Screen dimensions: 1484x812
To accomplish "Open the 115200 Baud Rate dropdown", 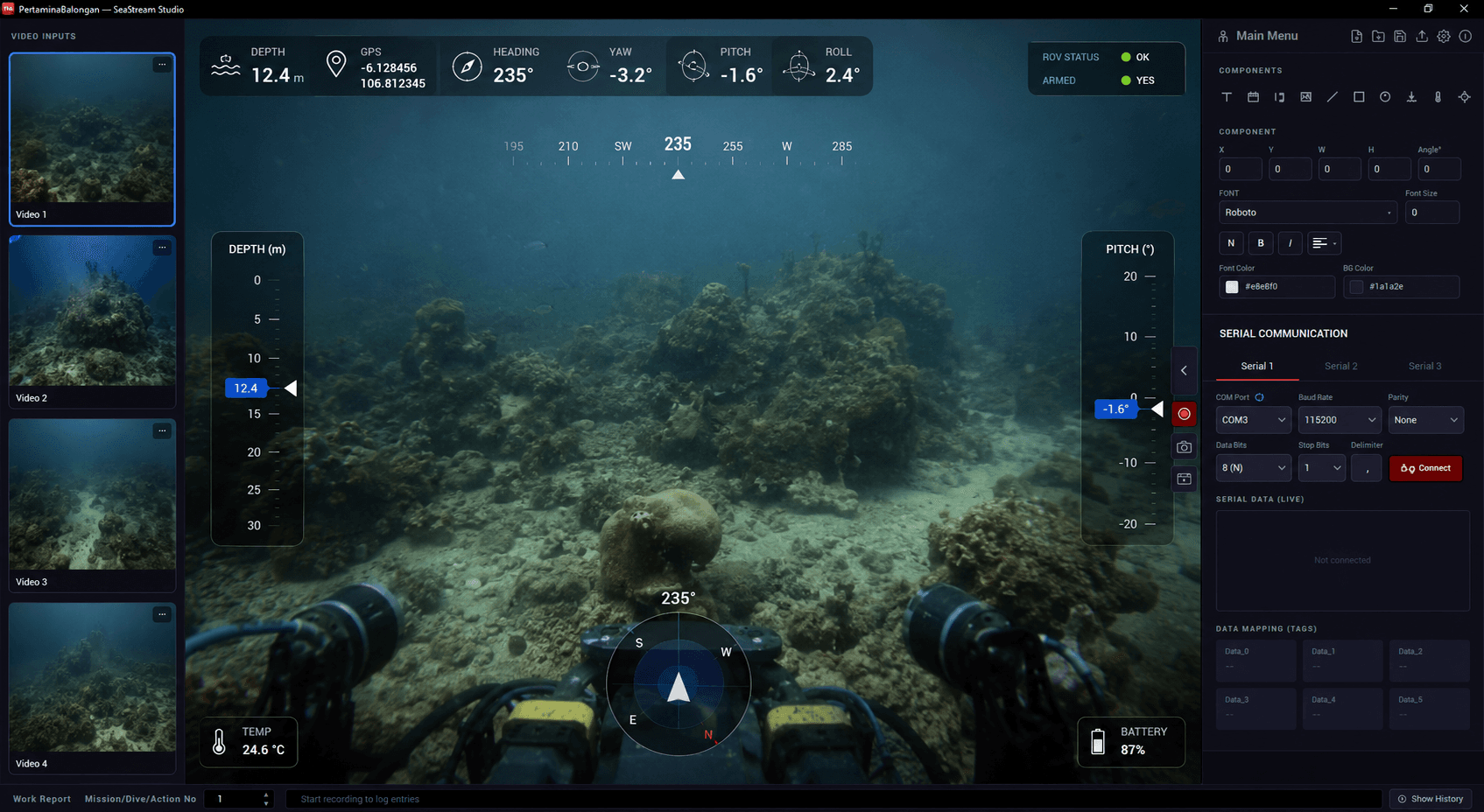I will point(1340,420).
